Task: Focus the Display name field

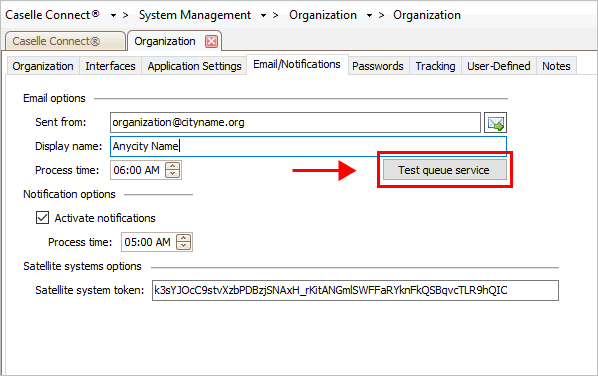Action: pyautogui.click(x=308, y=146)
